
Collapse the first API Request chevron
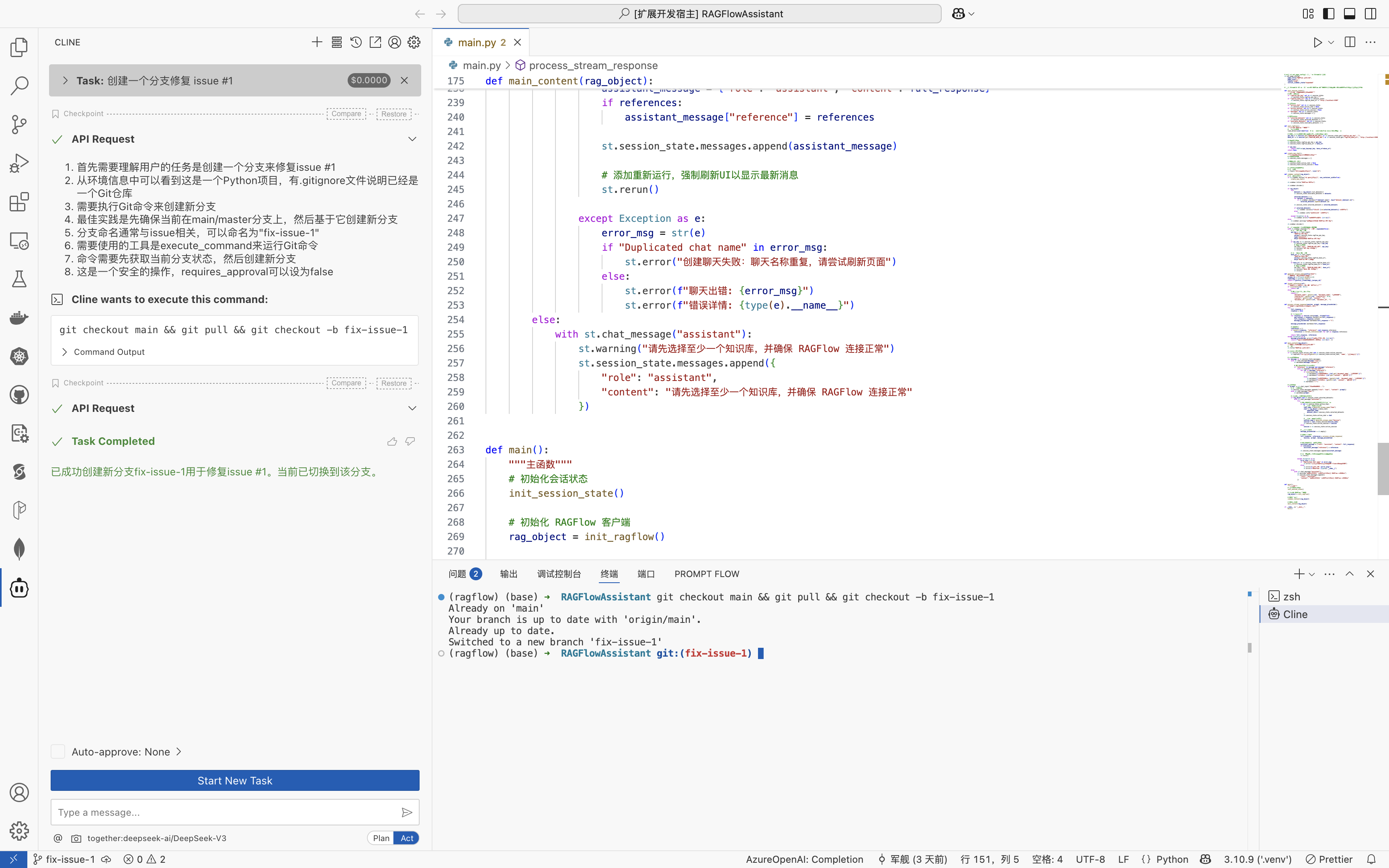click(412, 139)
